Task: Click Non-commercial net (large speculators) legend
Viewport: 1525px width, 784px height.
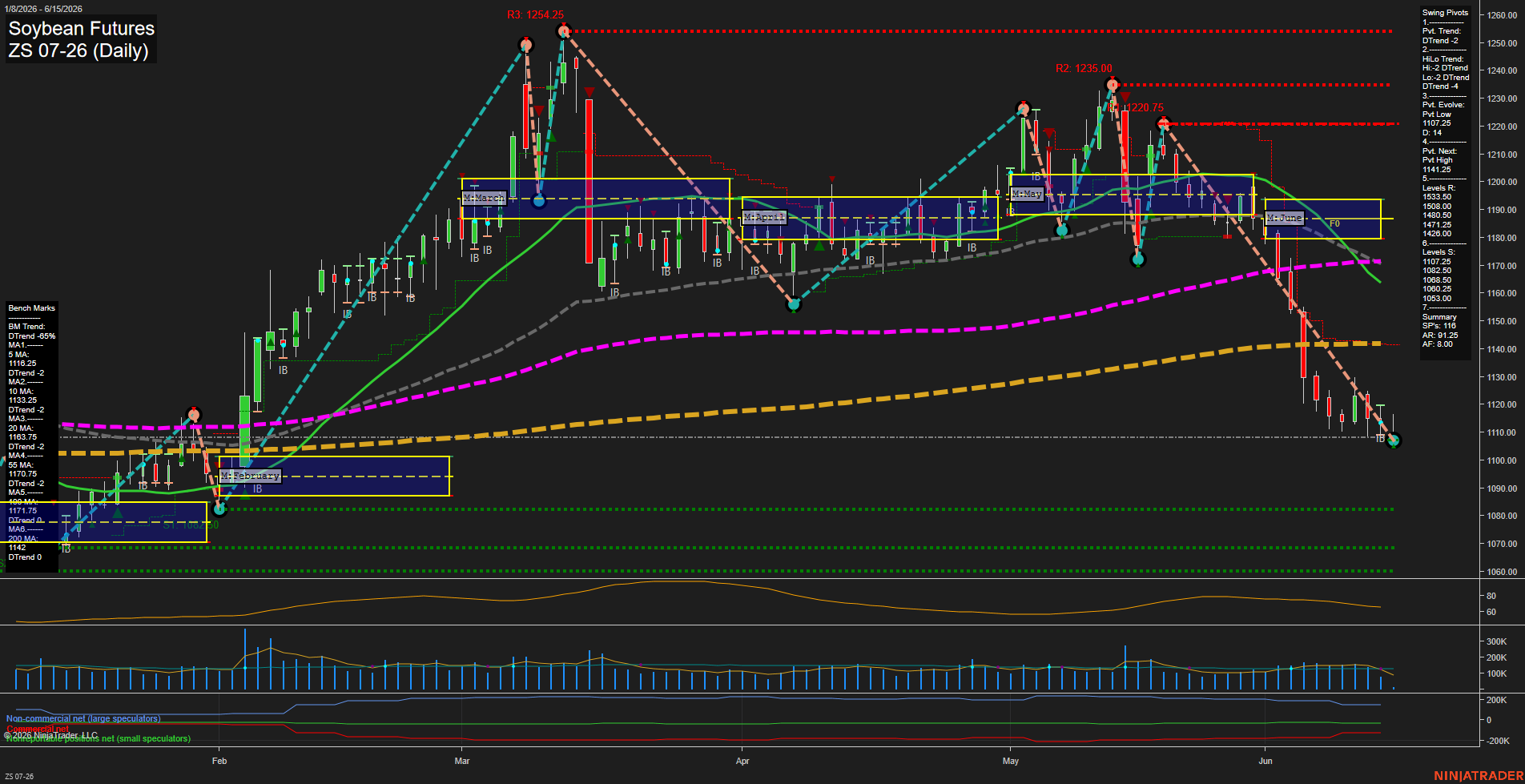Action: (83, 718)
